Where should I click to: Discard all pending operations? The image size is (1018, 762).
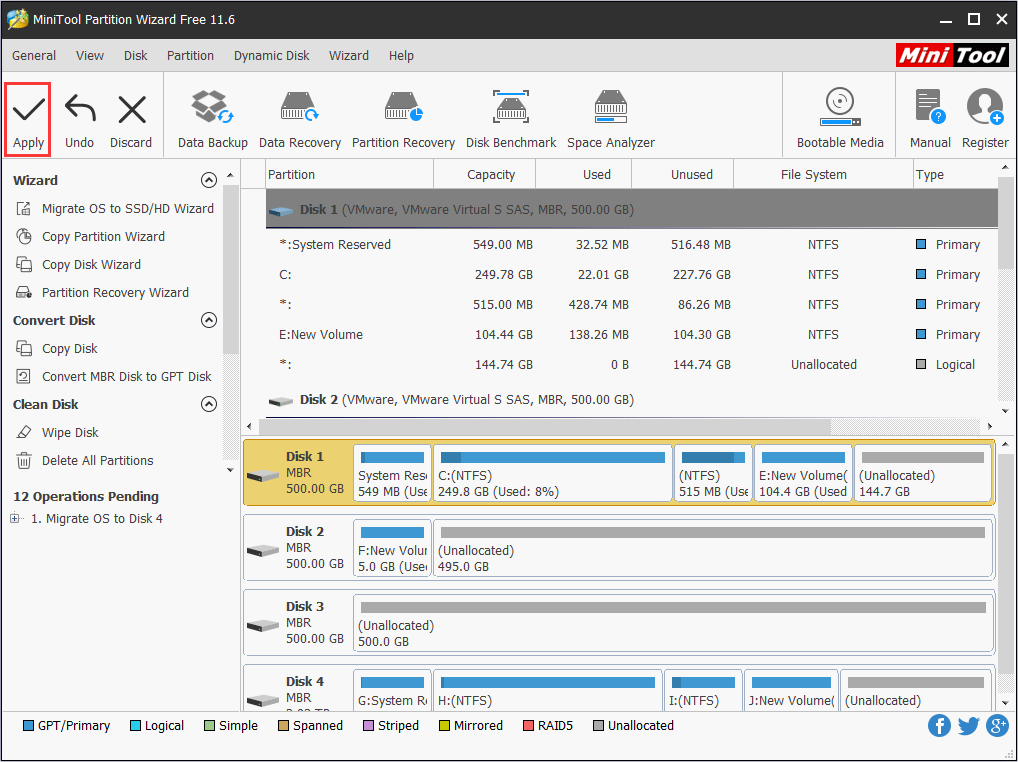[131, 121]
